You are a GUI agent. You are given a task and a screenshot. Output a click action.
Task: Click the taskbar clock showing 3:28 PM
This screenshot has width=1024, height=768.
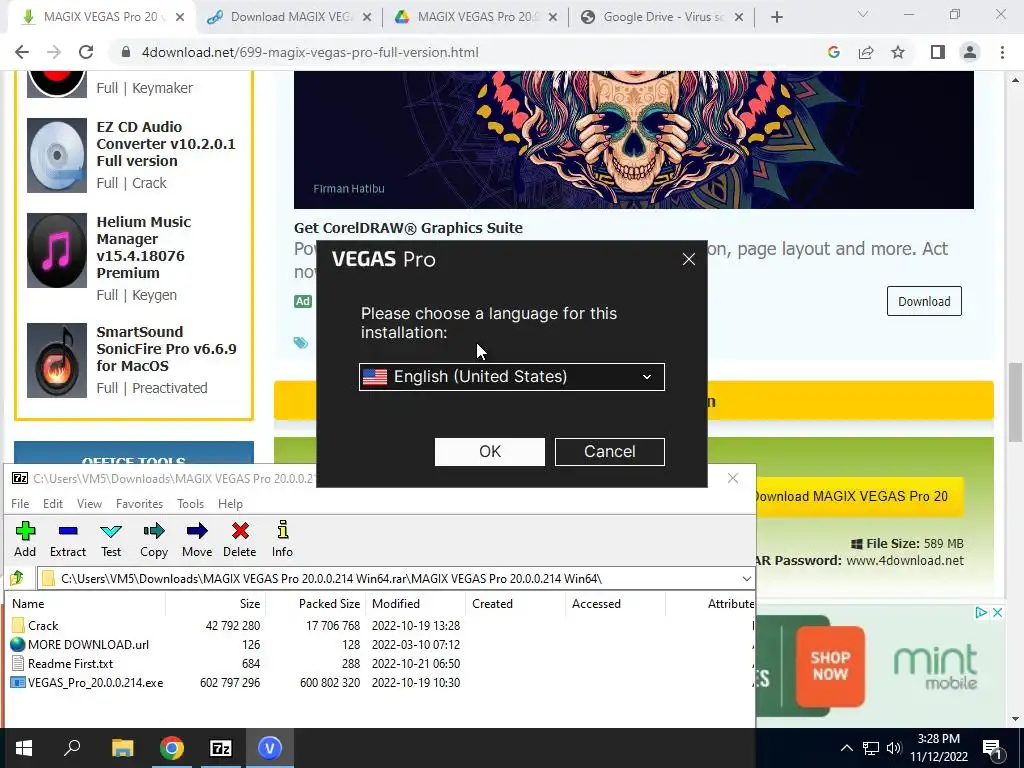click(938, 748)
